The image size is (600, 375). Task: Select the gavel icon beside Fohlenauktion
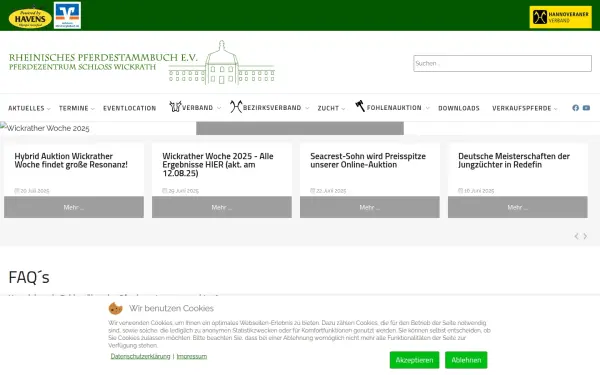360,106
